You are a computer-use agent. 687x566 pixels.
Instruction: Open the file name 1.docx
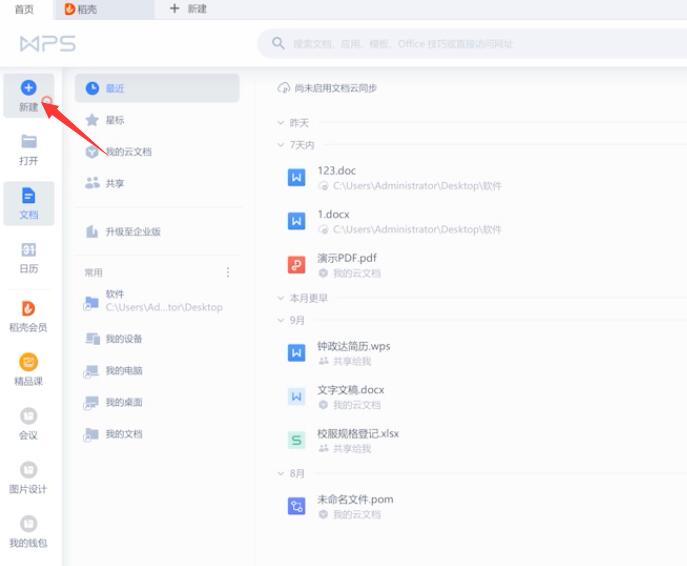[x=333, y=214]
